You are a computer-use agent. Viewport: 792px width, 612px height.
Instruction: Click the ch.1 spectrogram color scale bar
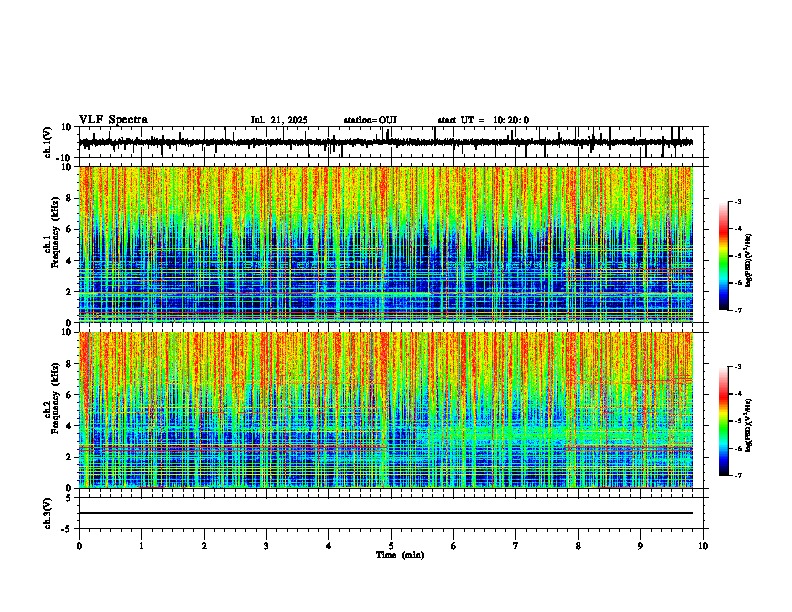(723, 256)
